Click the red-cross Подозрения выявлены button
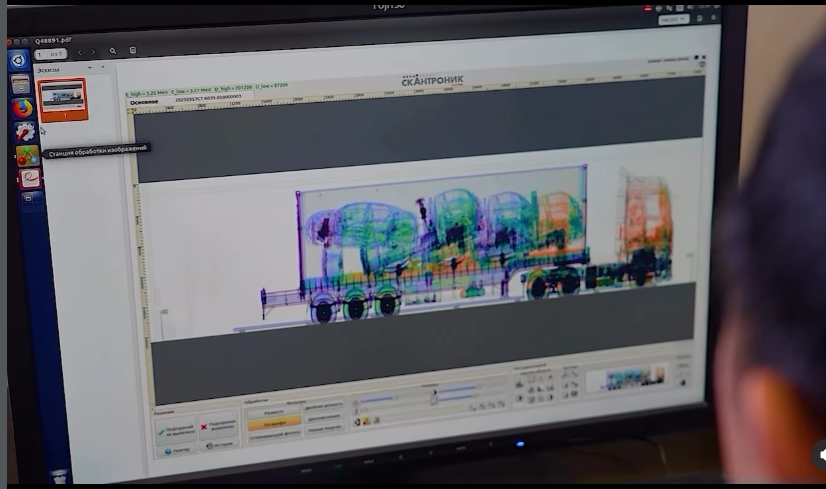826x489 pixels. click(x=219, y=426)
